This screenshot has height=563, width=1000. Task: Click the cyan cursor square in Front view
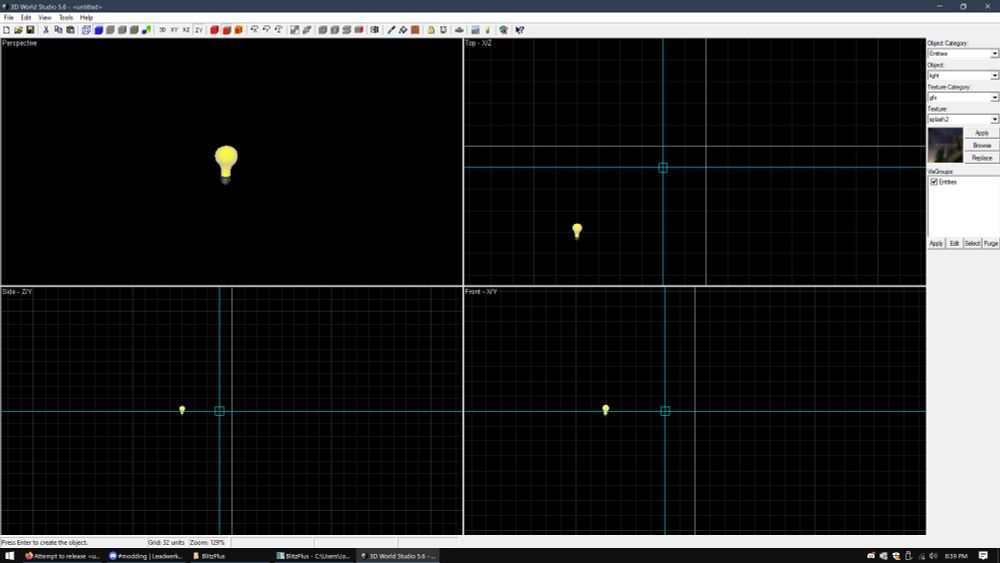point(665,411)
